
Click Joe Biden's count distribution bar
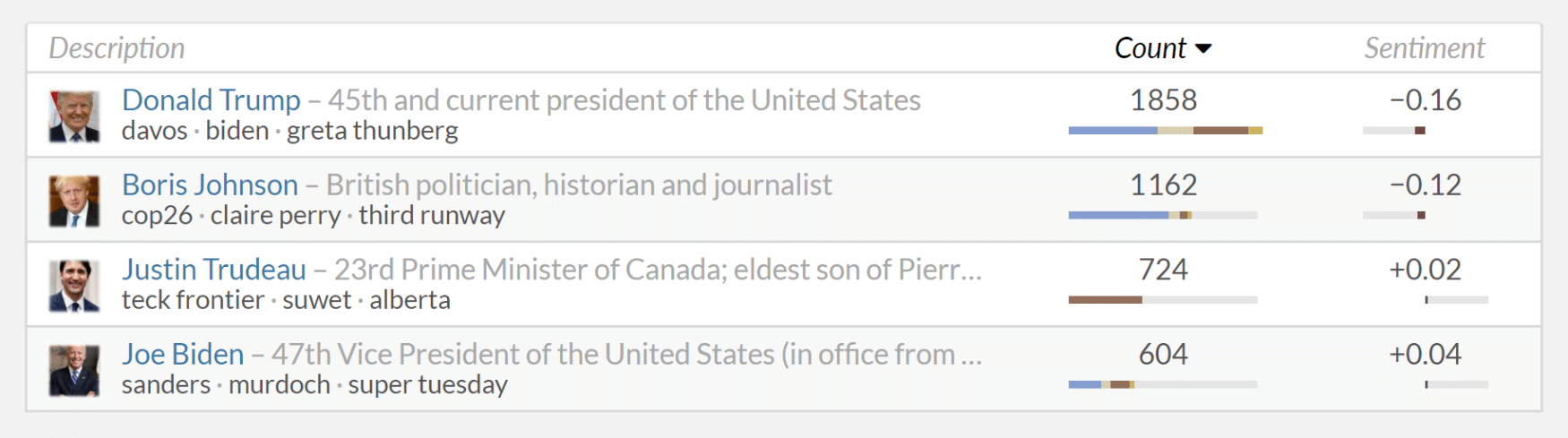click(1163, 384)
